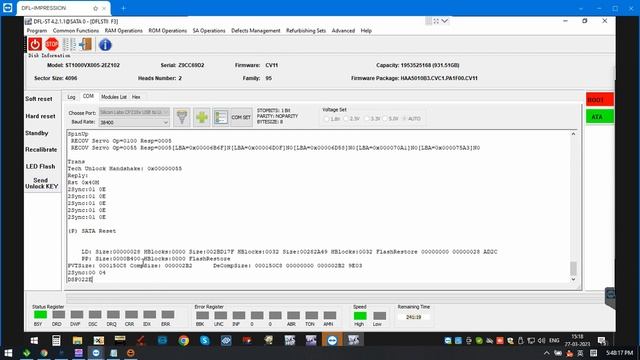Click the TeamViewer side panel handle
640x360 pixels.
pos(610,296)
